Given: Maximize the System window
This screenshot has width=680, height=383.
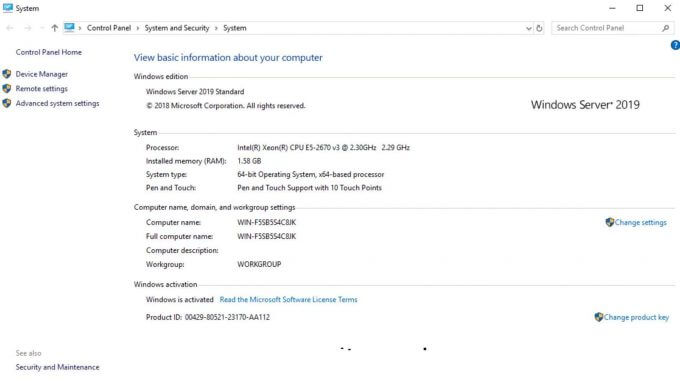Looking at the screenshot, I should 640,8.
